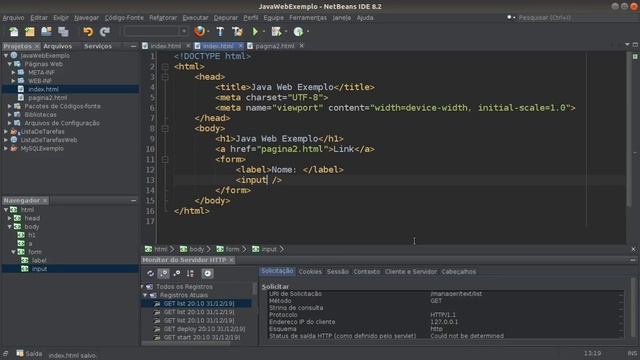Image resolution: width=640 pixels, height=360 pixels.
Task: Click the Open Project toolbar icon
Action: tap(47, 31)
